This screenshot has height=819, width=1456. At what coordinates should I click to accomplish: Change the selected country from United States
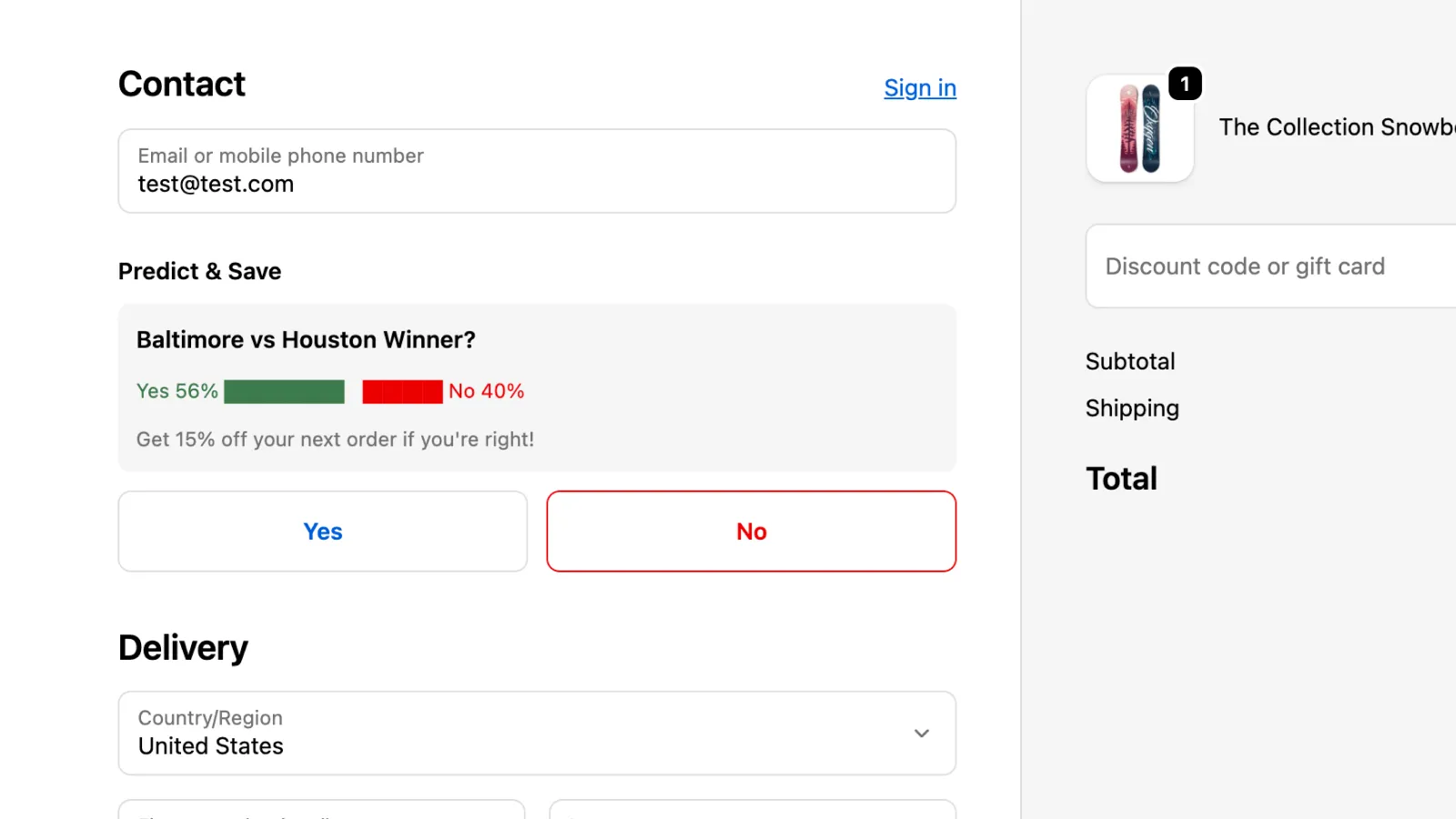pos(537,733)
